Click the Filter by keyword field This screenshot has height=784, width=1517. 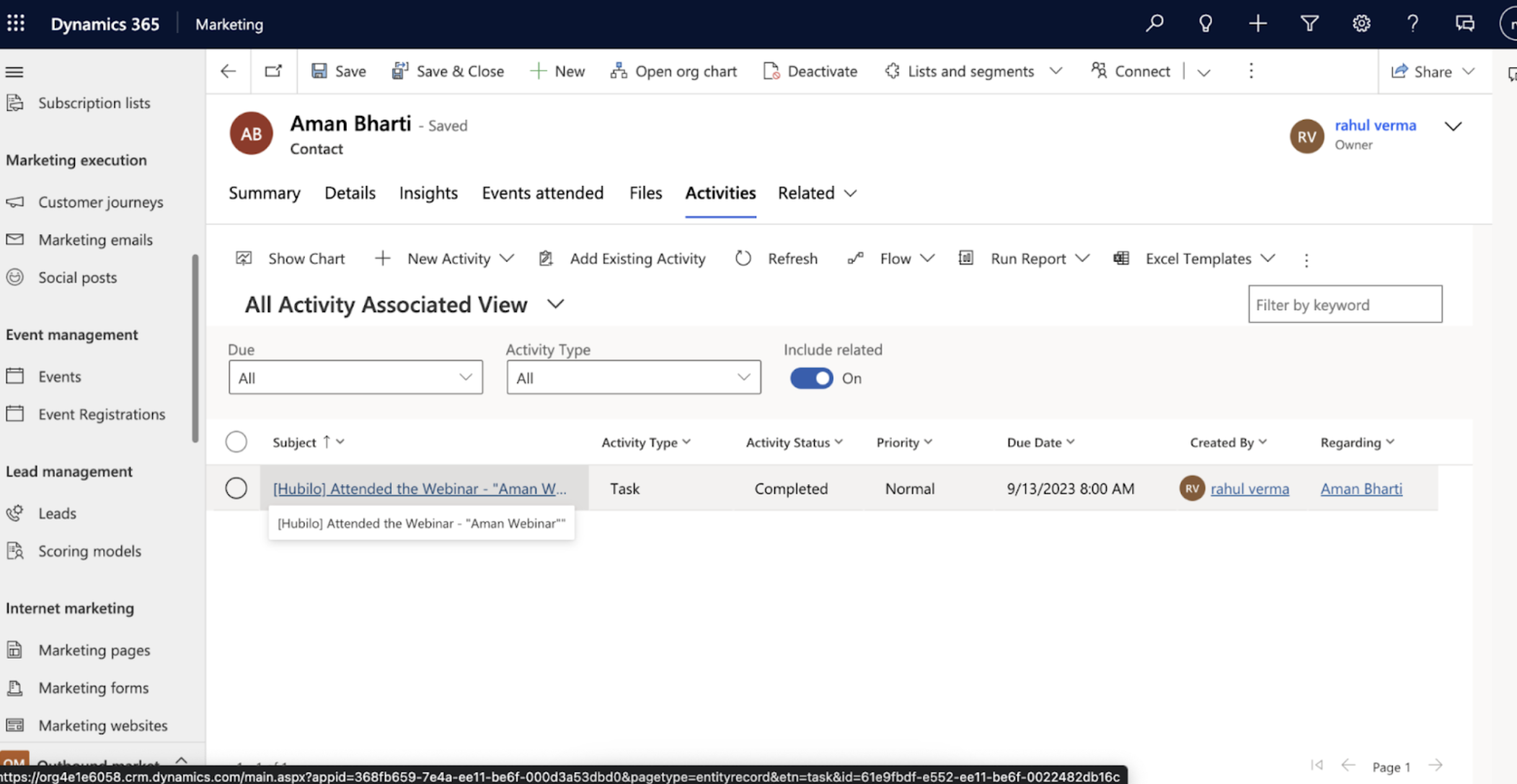click(1345, 304)
